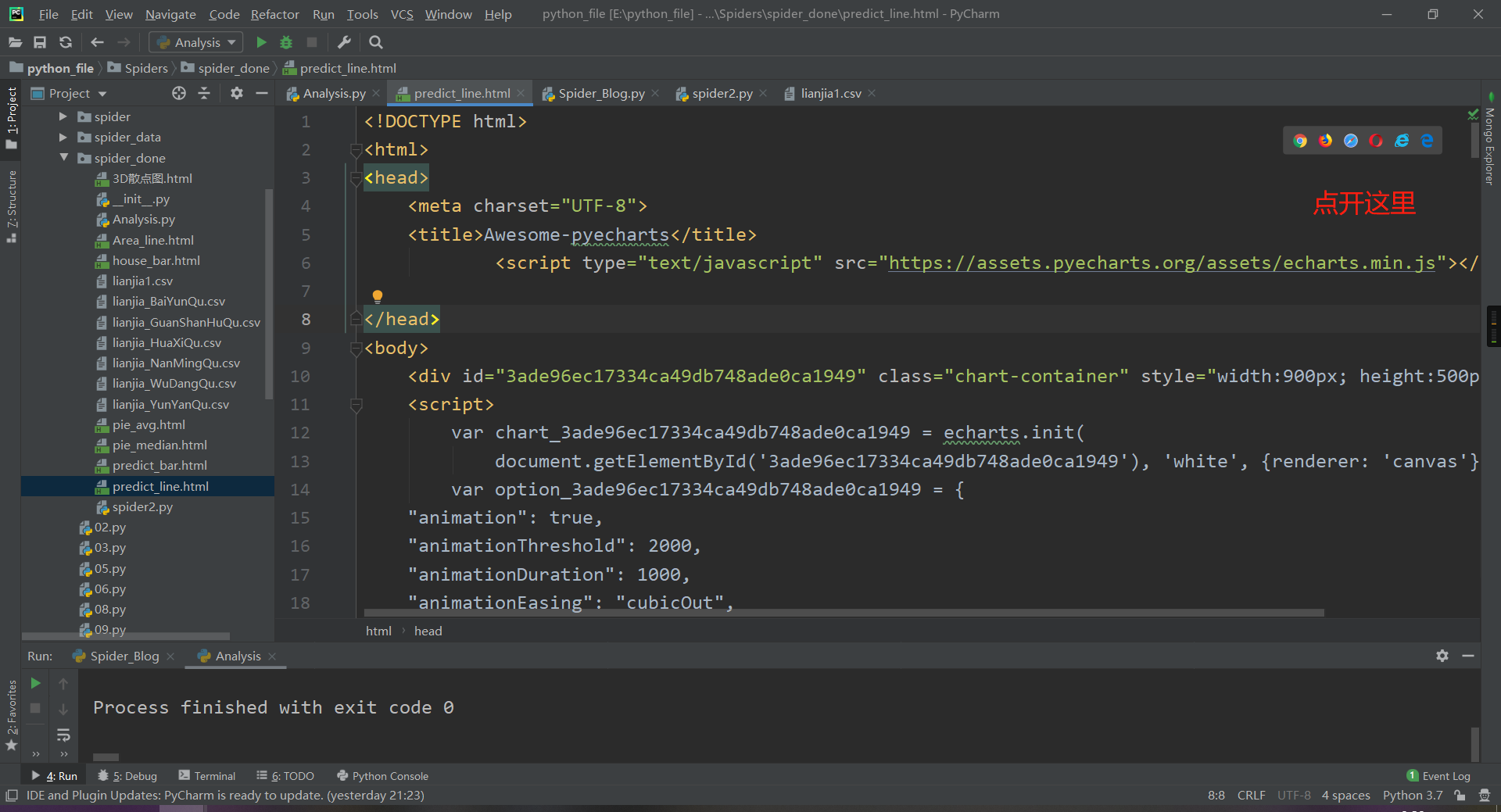Open house_bar.html in the project tree
This screenshot has width=1501, height=812.
(156, 260)
